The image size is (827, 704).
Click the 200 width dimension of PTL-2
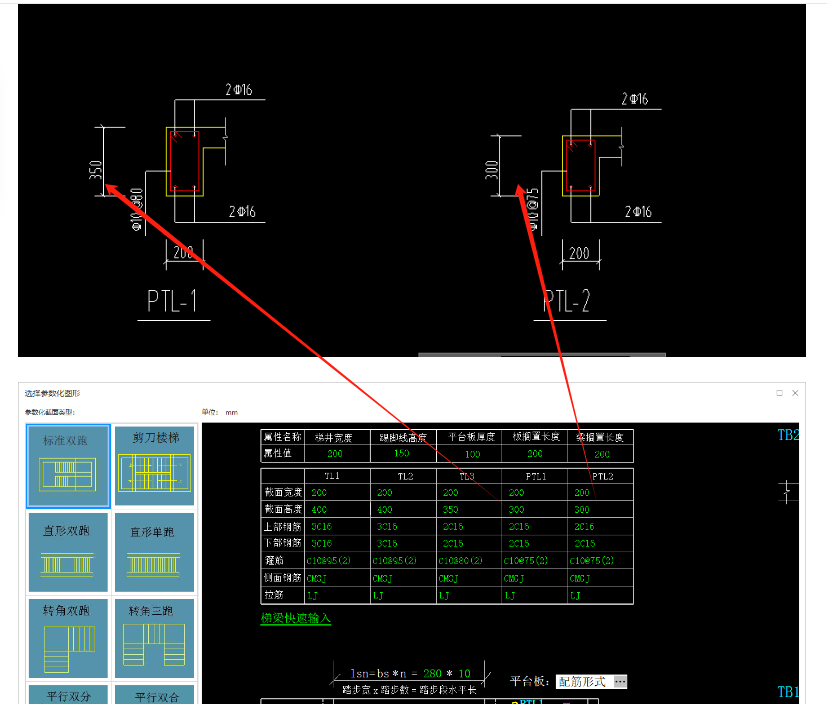pyautogui.click(x=580, y=254)
